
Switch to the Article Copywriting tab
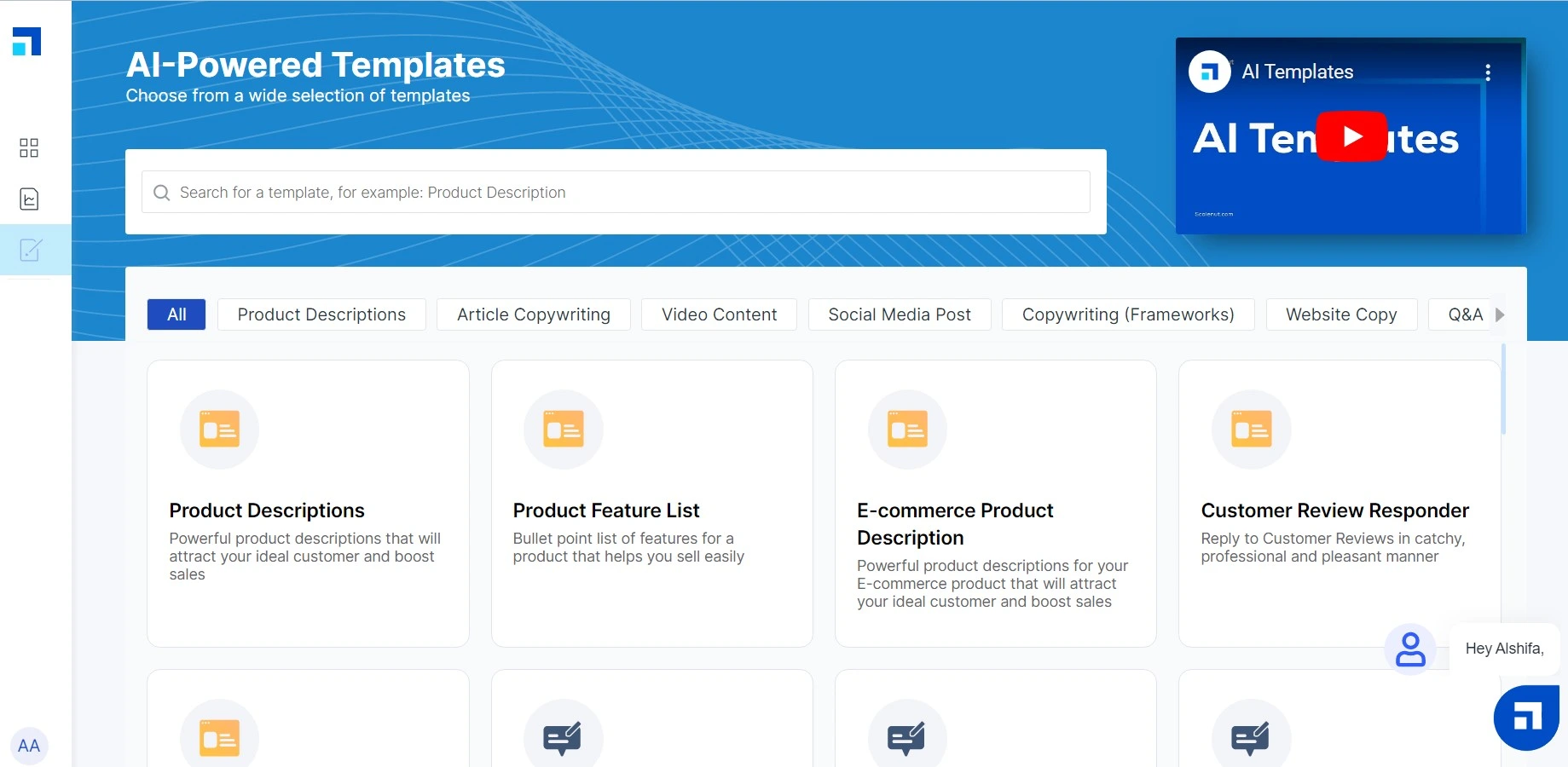[532, 314]
